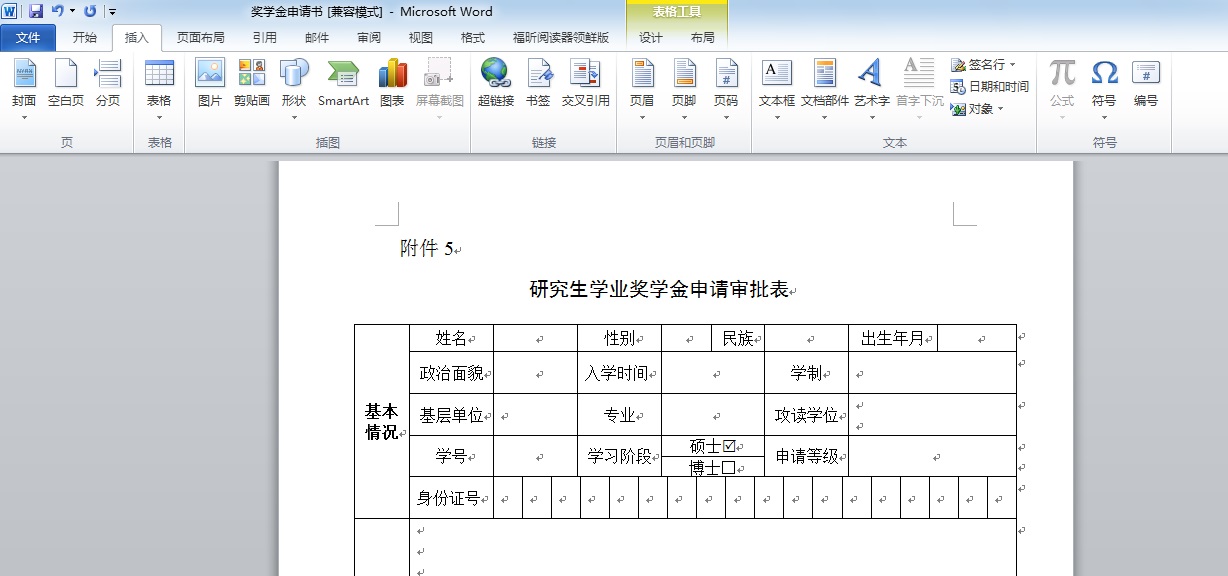
Task: Click the 基本情况 cell in the table
Action: 382,421
